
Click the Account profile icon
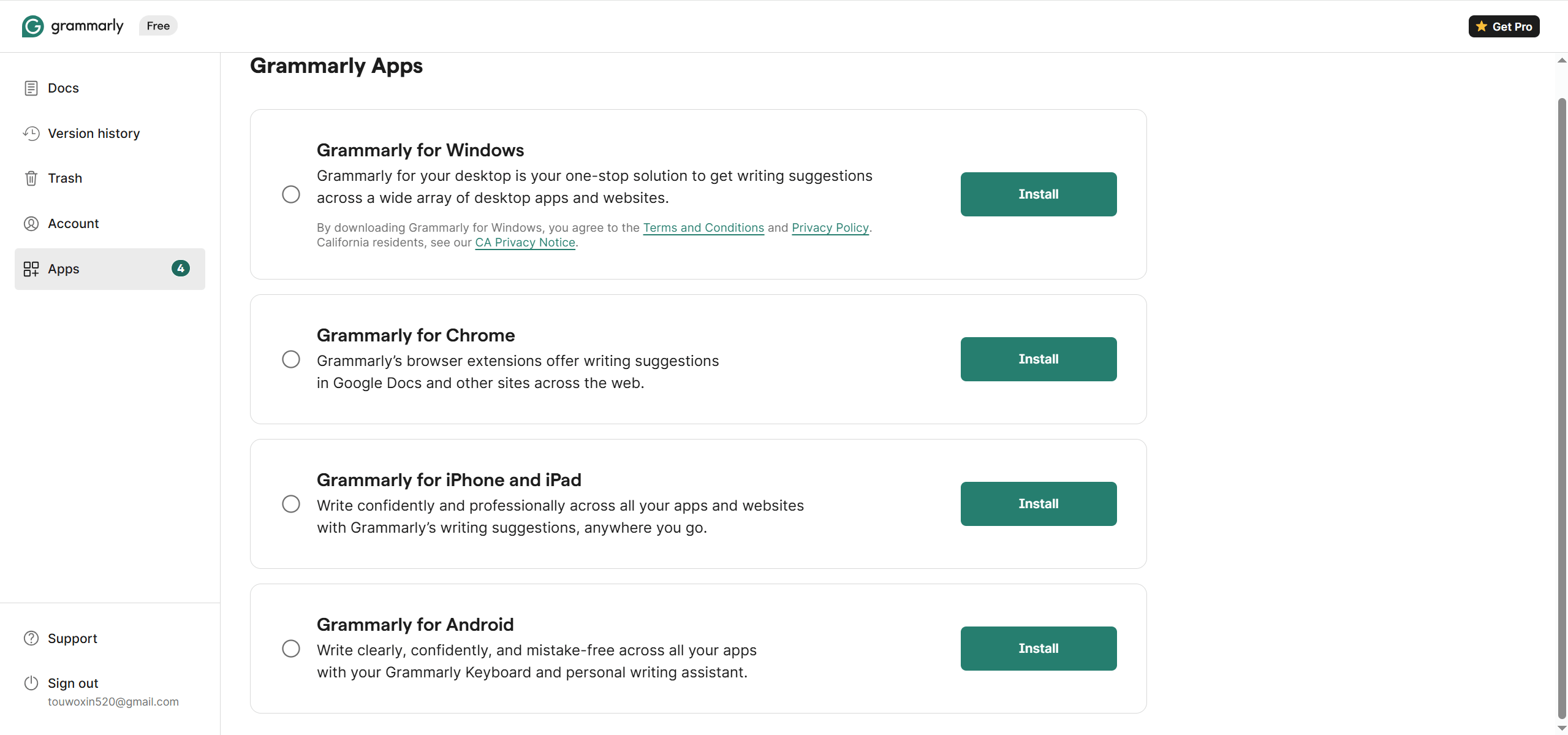[x=31, y=224]
